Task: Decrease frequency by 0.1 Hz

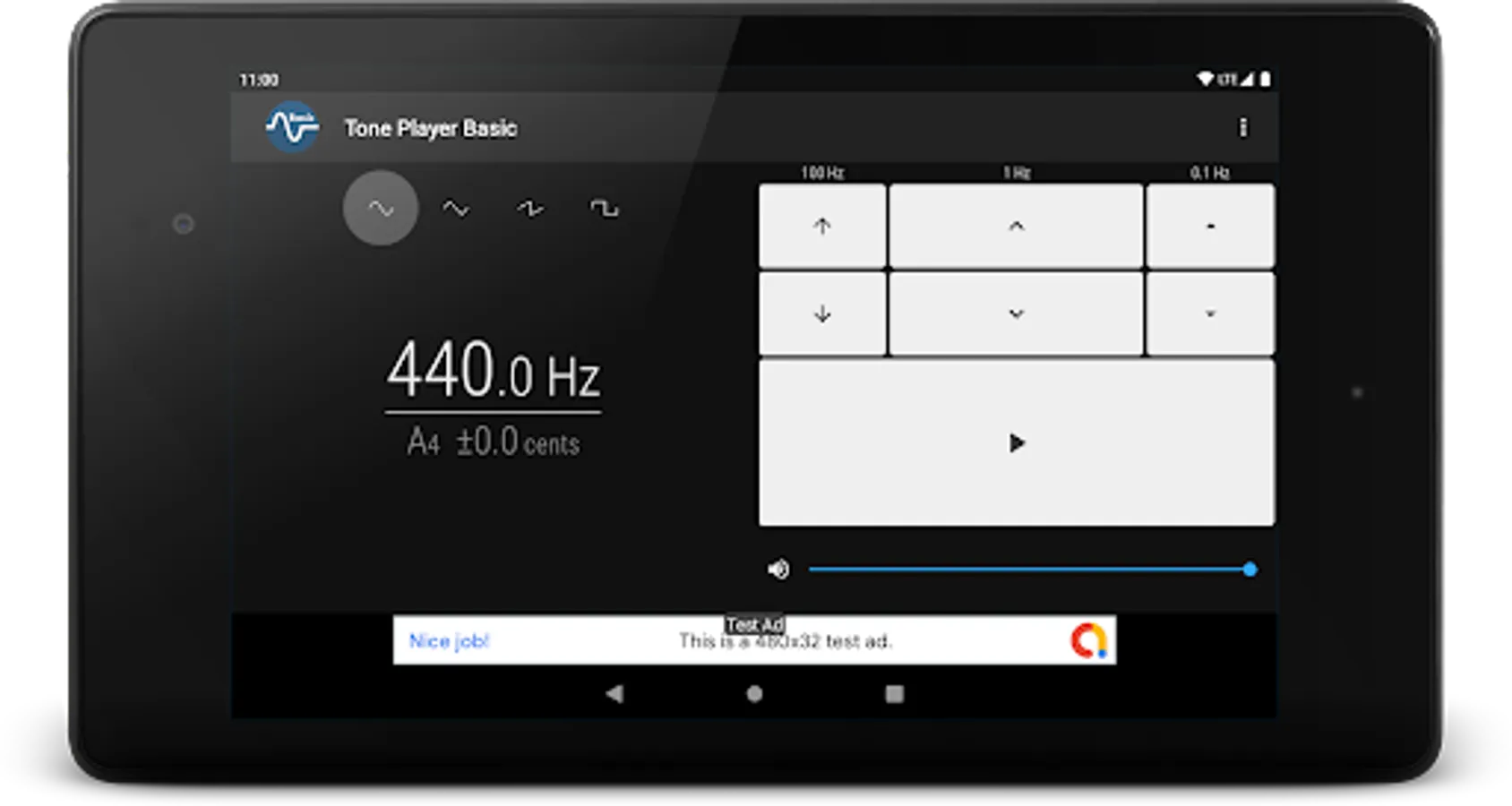Action: (1210, 314)
